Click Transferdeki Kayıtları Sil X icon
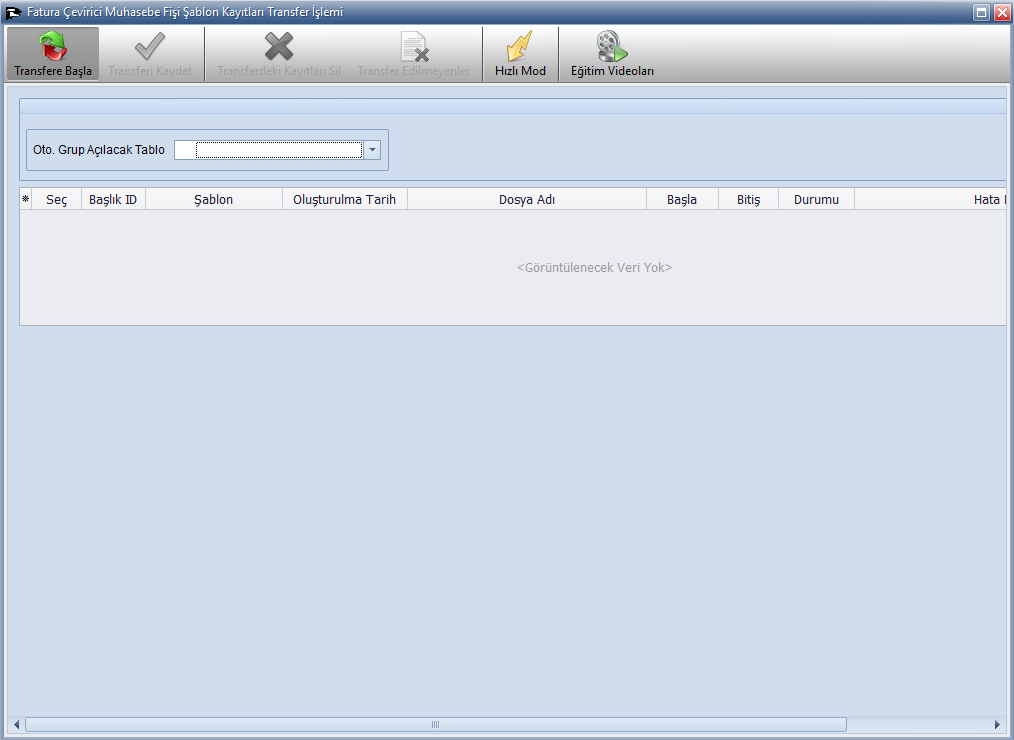1014x740 pixels. tap(279, 46)
